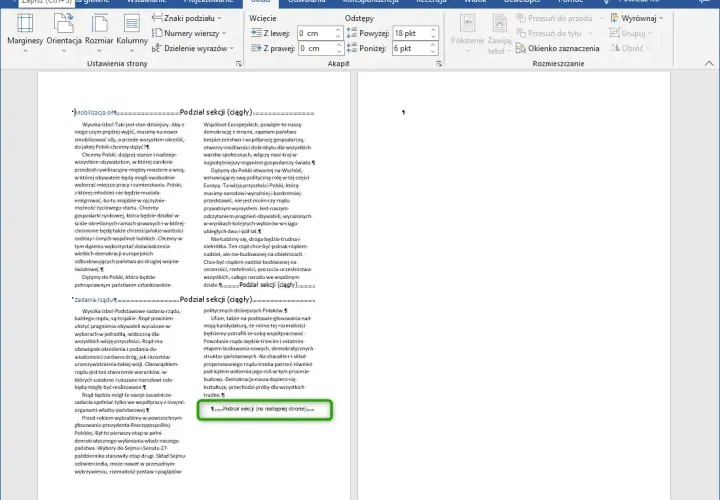This screenshot has width=720, height=500.
Task: Click the 'Podział sekcji (na następnej stronie)' marker
Action: [264, 409]
